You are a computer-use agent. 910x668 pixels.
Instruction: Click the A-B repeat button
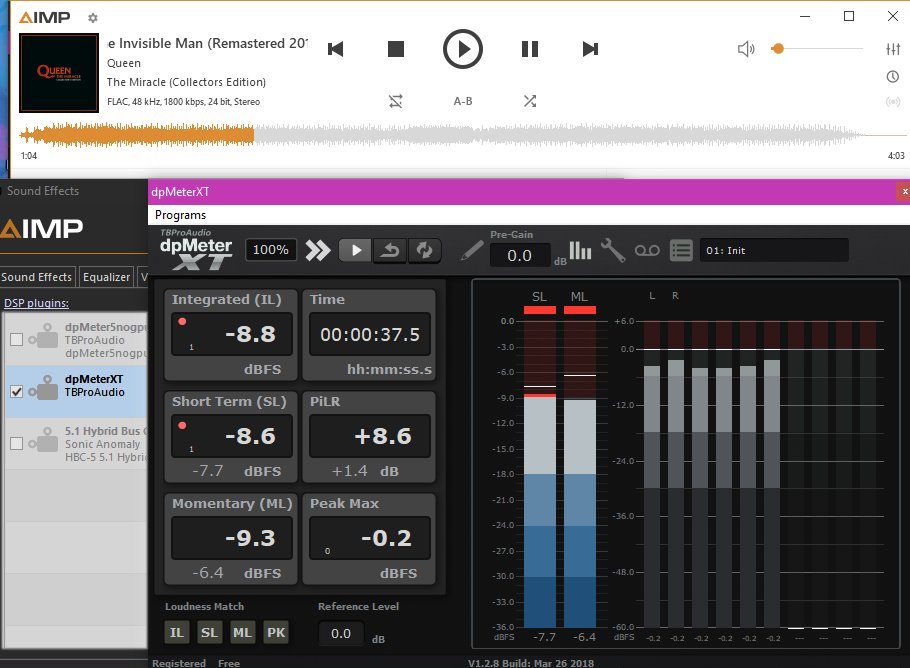pyautogui.click(x=463, y=102)
